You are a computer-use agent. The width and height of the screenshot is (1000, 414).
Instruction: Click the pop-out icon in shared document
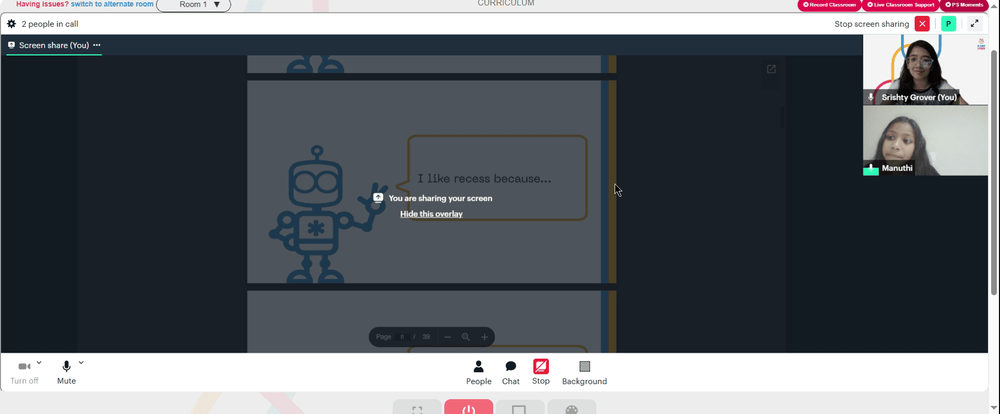tap(771, 69)
